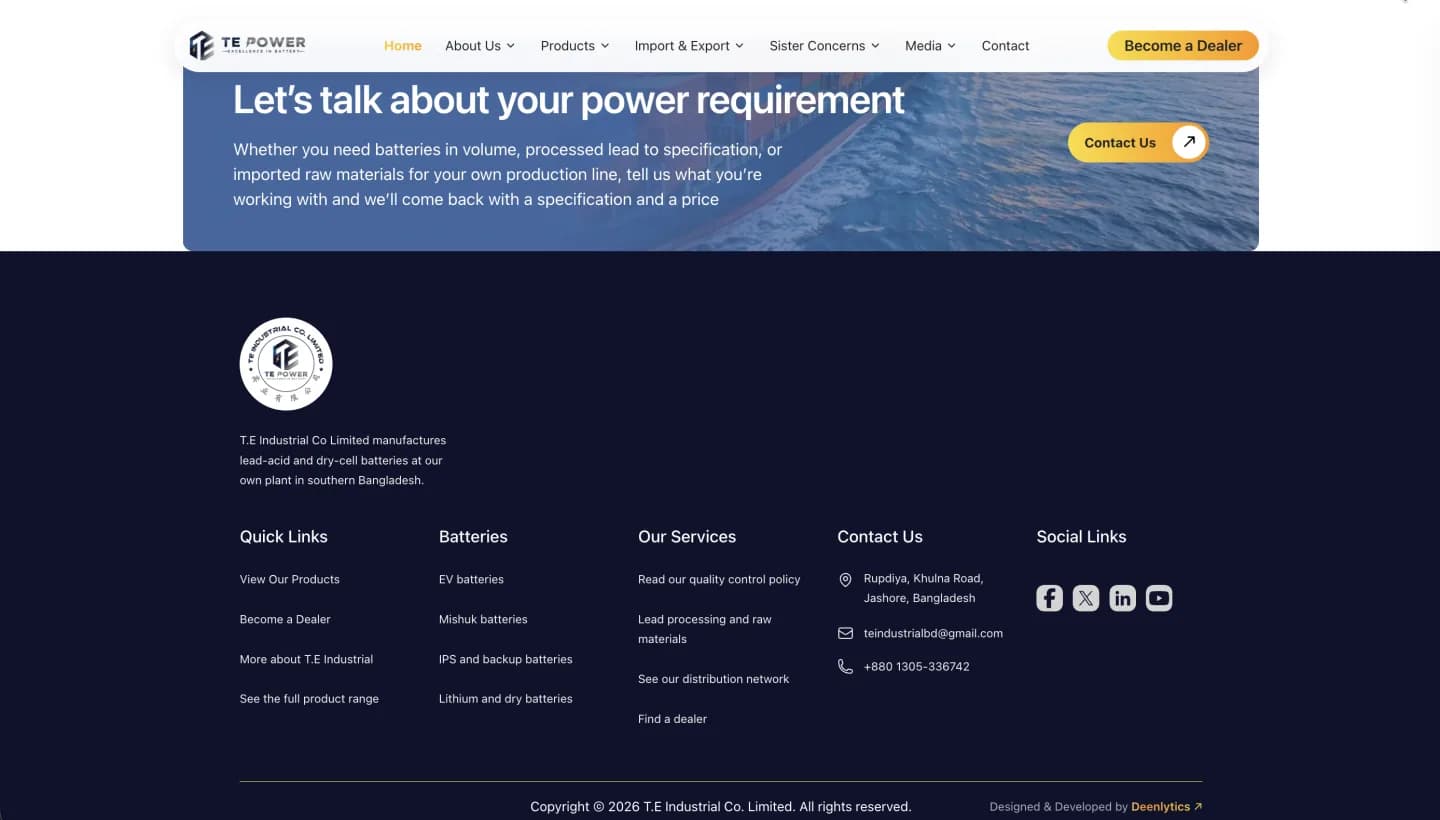Follow the View Our Products link

[290, 579]
